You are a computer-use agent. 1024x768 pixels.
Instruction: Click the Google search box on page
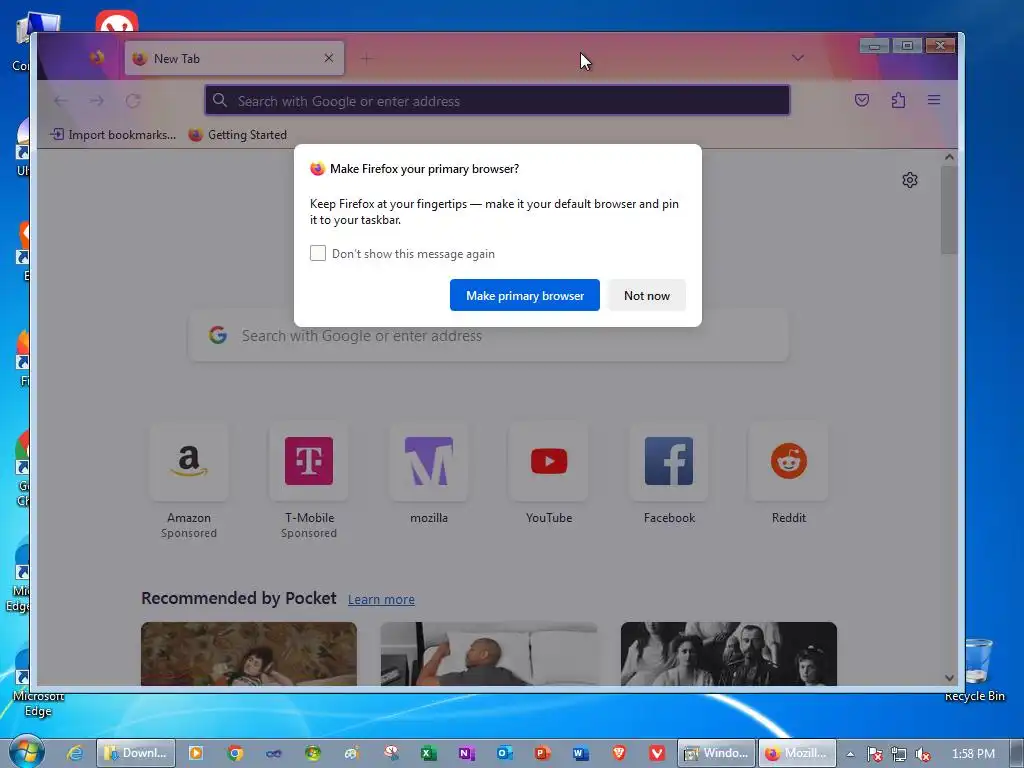click(x=488, y=336)
